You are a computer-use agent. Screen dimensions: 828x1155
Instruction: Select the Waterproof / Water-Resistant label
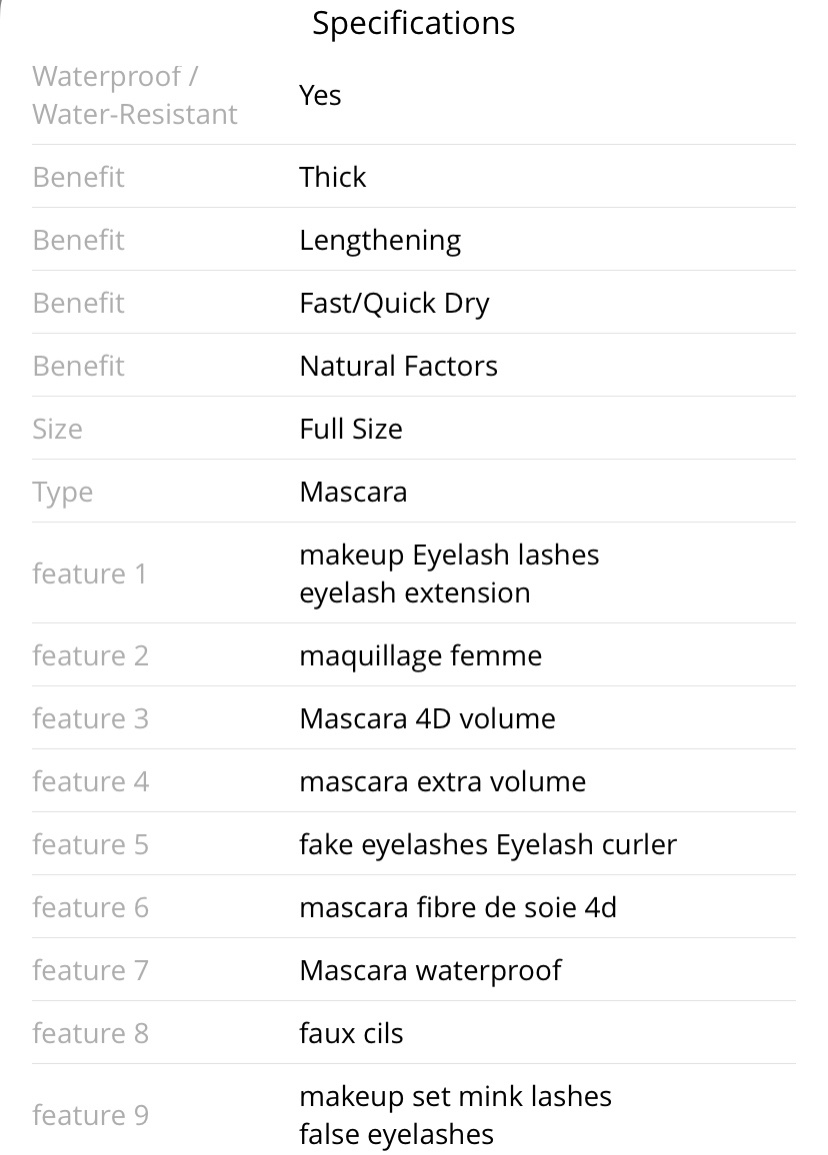tap(135, 95)
